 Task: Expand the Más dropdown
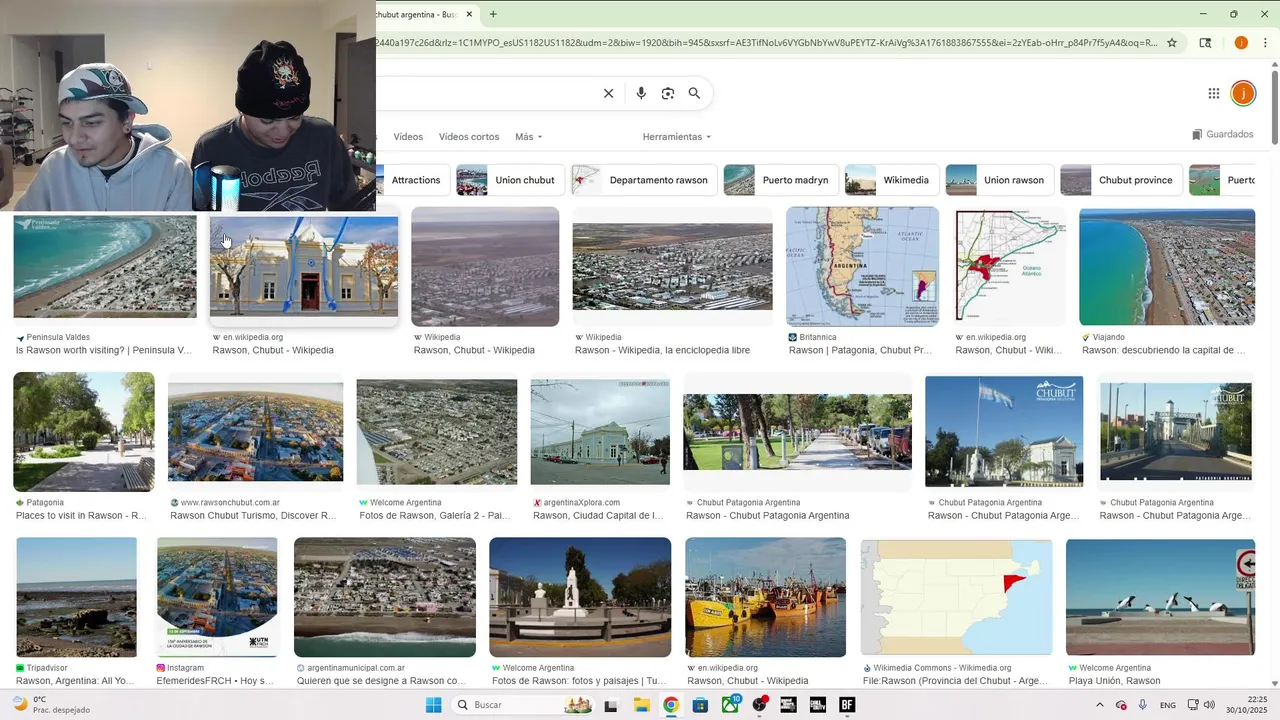point(529,137)
